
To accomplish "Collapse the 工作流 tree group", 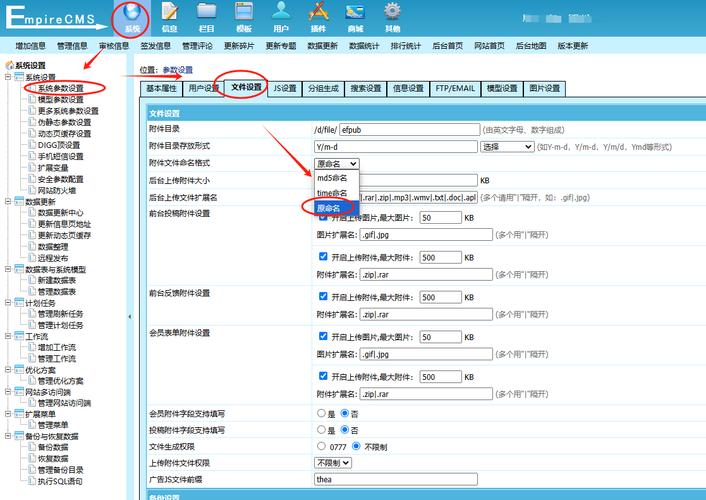I will 8,336.
